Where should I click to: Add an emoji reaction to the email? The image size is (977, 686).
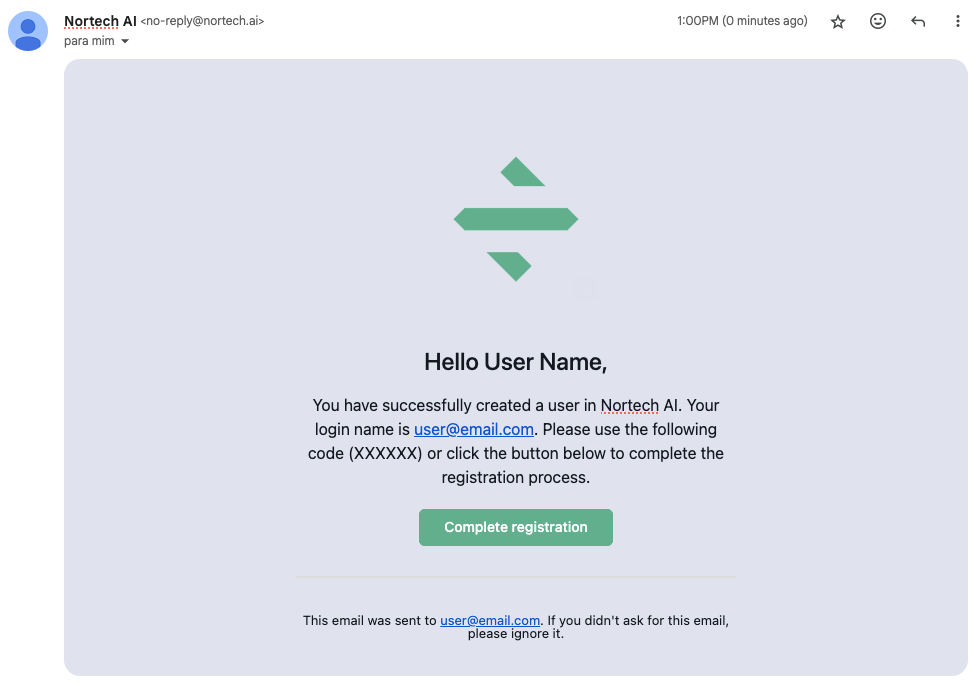click(x=877, y=21)
